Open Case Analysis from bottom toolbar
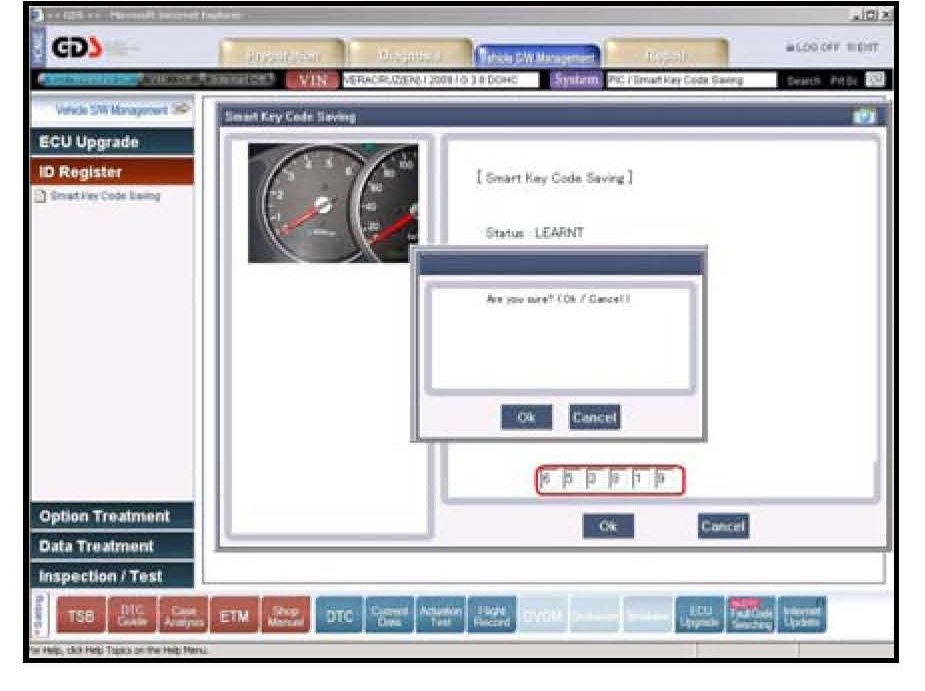Screen dimensions: 925x691 point(183,617)
